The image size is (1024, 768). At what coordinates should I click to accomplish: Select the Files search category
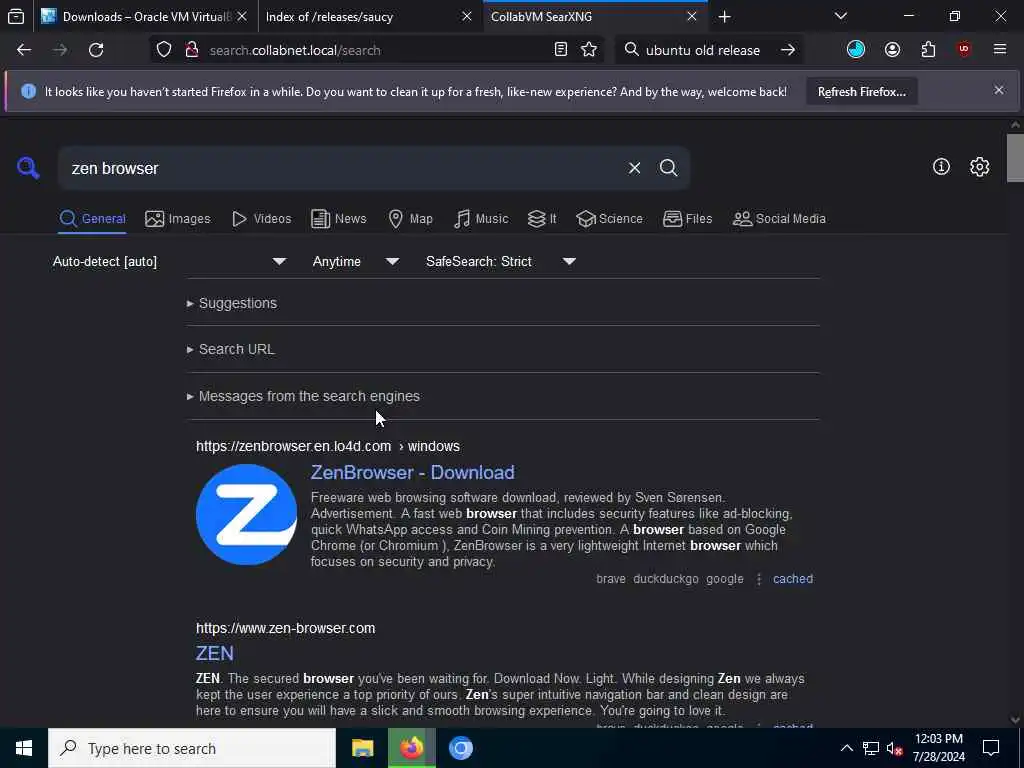(687, 219)
